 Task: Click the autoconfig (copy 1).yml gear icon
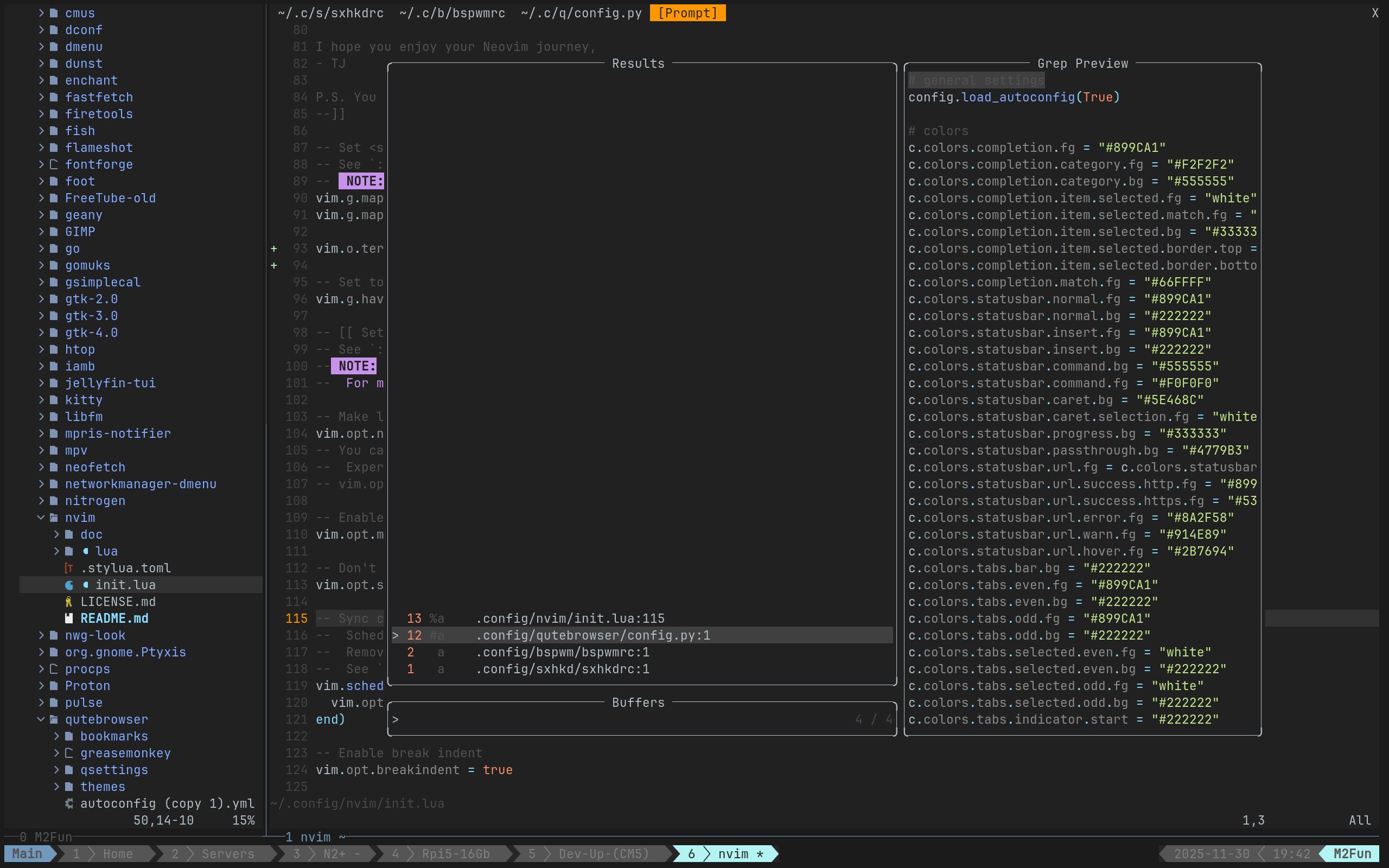69,803
